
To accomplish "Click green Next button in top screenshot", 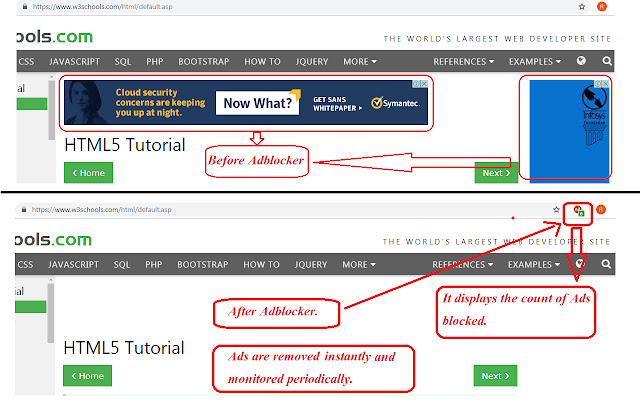I will (x=496, y=173).
